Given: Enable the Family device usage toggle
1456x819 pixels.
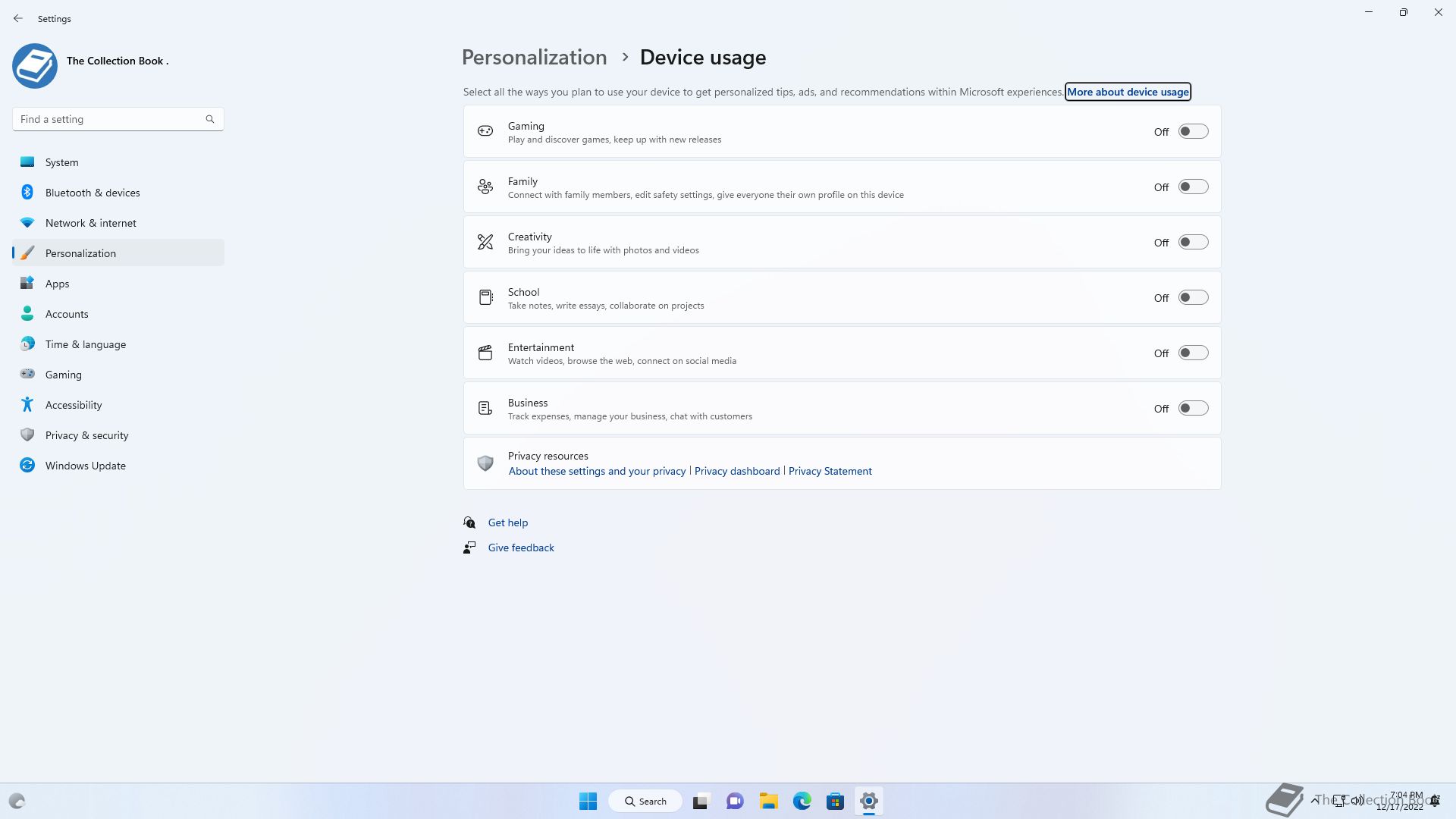Looking at the screenshot, I should pyautogui.click(x=1192, y=187).
